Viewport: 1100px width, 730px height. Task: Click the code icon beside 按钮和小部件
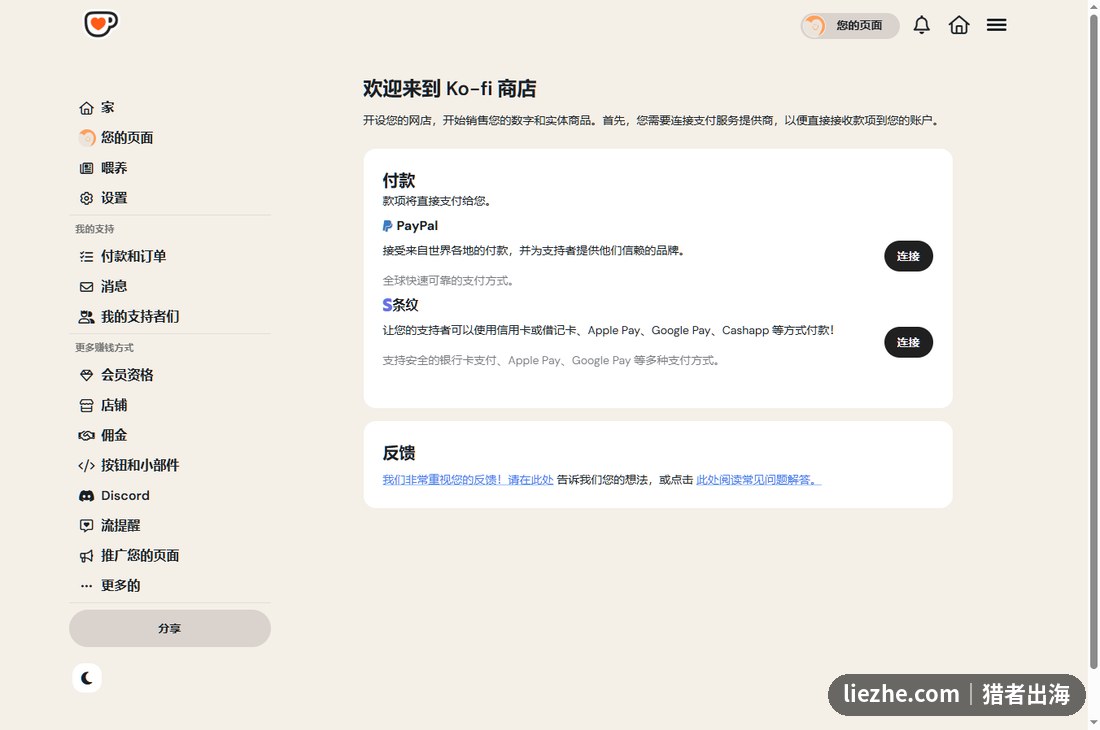click(86, 466)
